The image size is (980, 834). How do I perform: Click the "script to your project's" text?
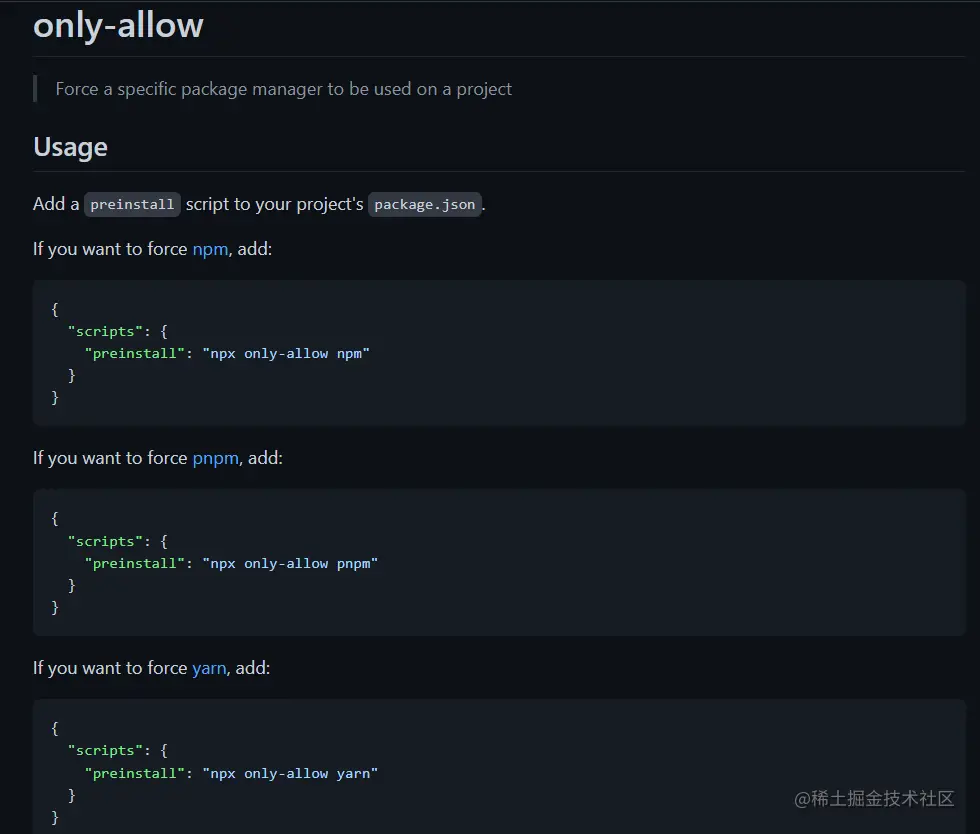point(274,204)
